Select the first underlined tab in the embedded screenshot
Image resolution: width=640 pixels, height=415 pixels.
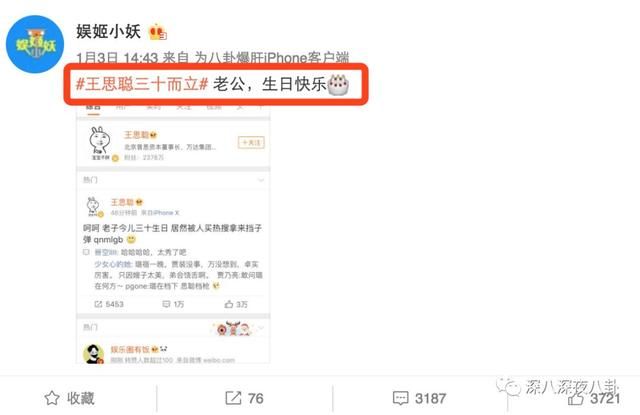(x=93, y=109)
